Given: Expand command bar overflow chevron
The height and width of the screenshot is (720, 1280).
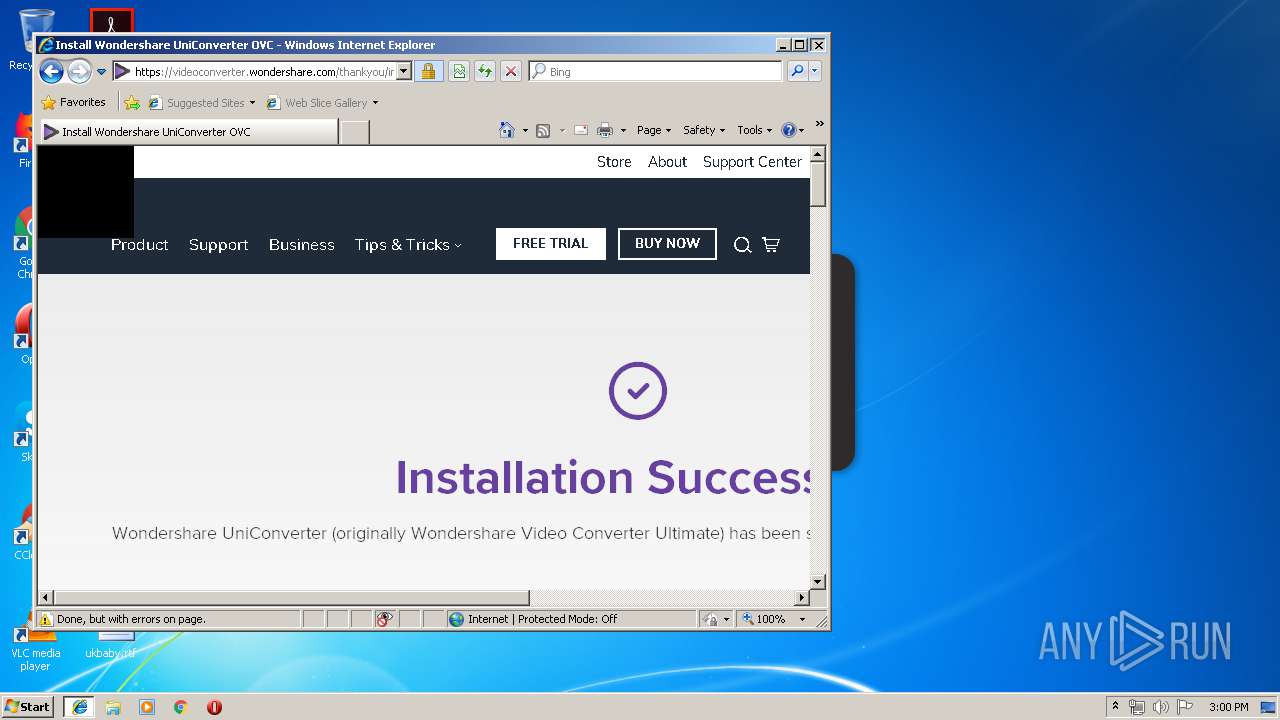Looking at the screenshot, I should (819, 124).
